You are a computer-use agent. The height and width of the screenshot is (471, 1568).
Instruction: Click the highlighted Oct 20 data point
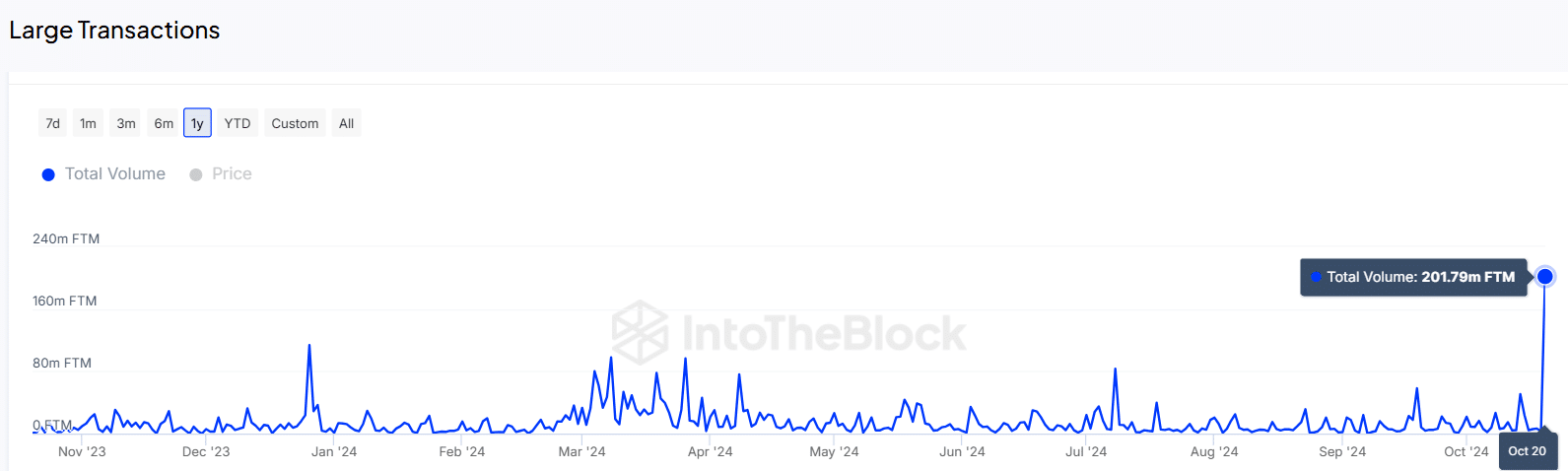[x=1545, y=276]
